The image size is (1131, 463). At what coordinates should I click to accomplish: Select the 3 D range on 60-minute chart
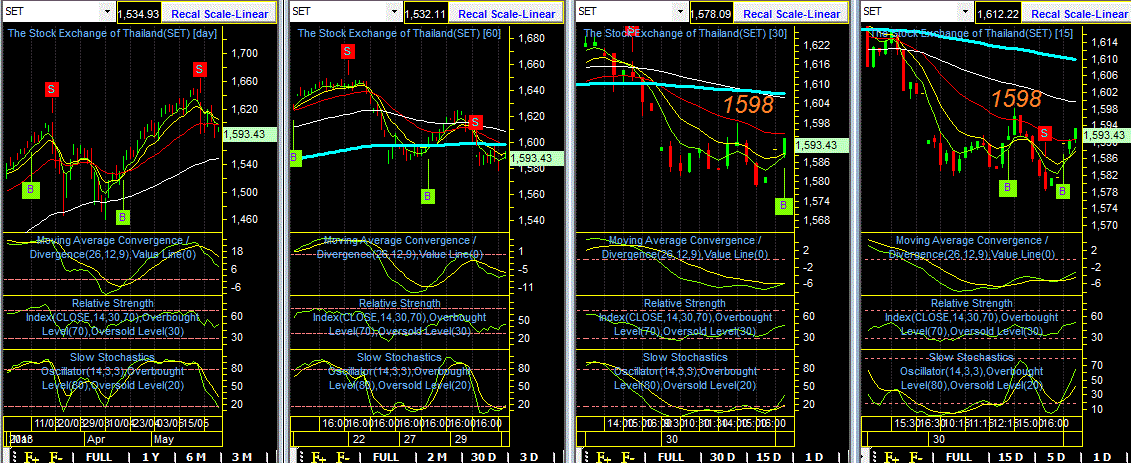(x=529, y=457)
